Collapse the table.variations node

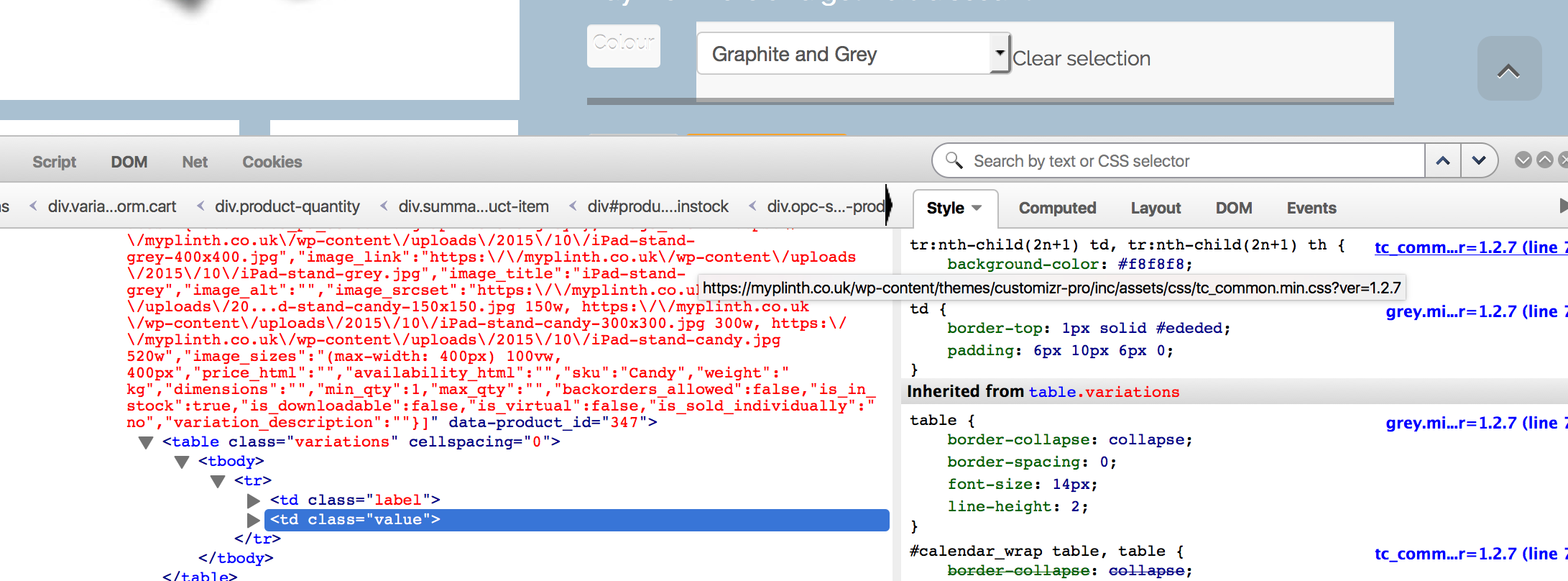point(146,442)
